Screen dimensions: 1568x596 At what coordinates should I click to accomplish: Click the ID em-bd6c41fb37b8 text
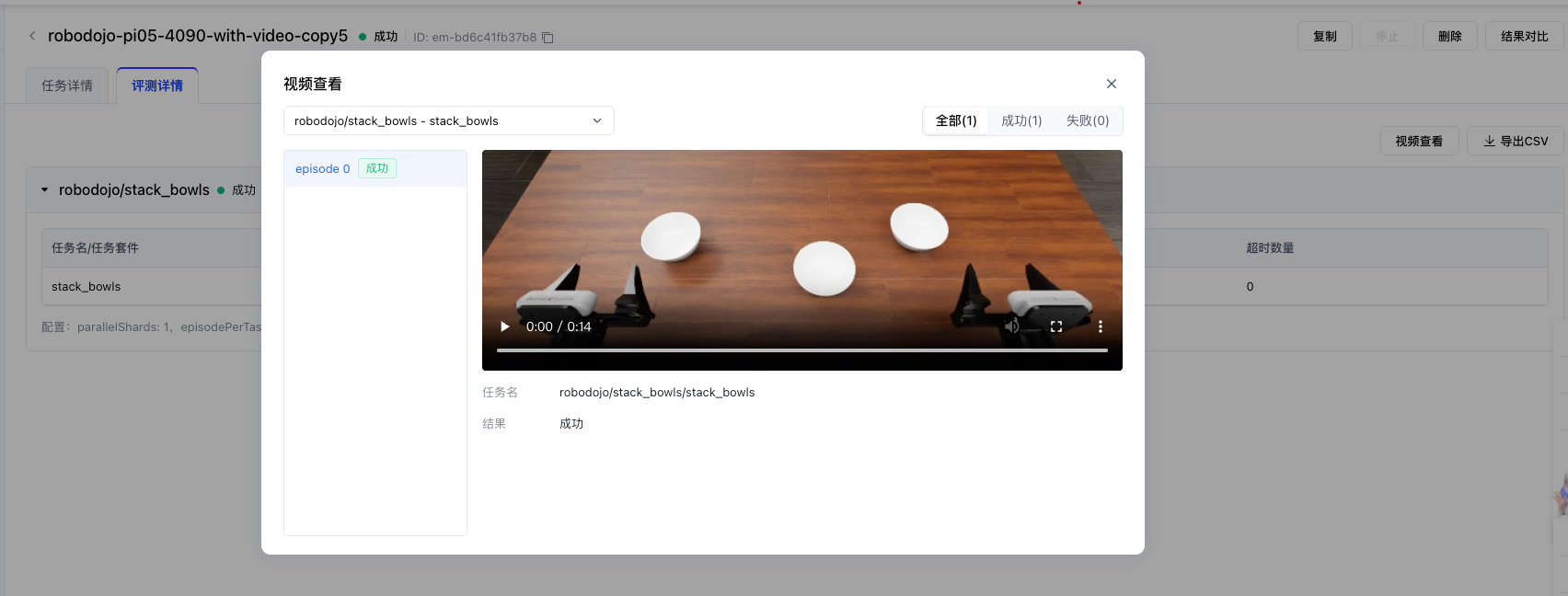pos(475,38)
